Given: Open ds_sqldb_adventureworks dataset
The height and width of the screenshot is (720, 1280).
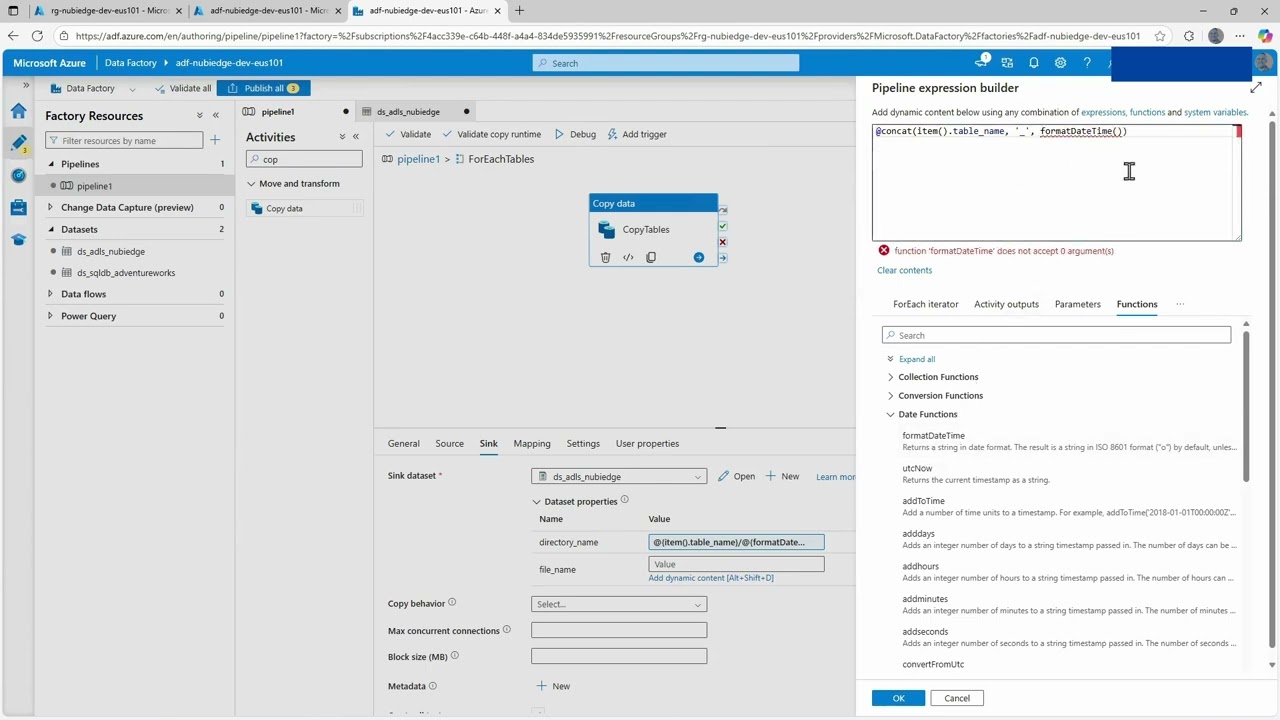Looking at the screenshot, I should point(126,273).
